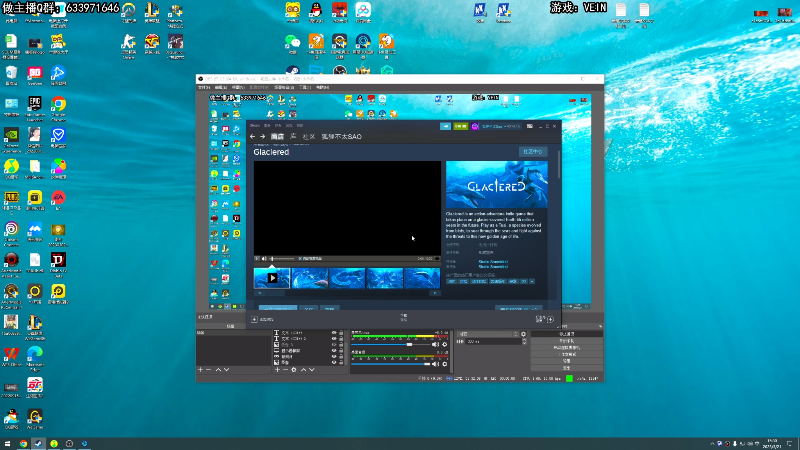
Task: Move selected source down in OBS
Action: (312, 369)
